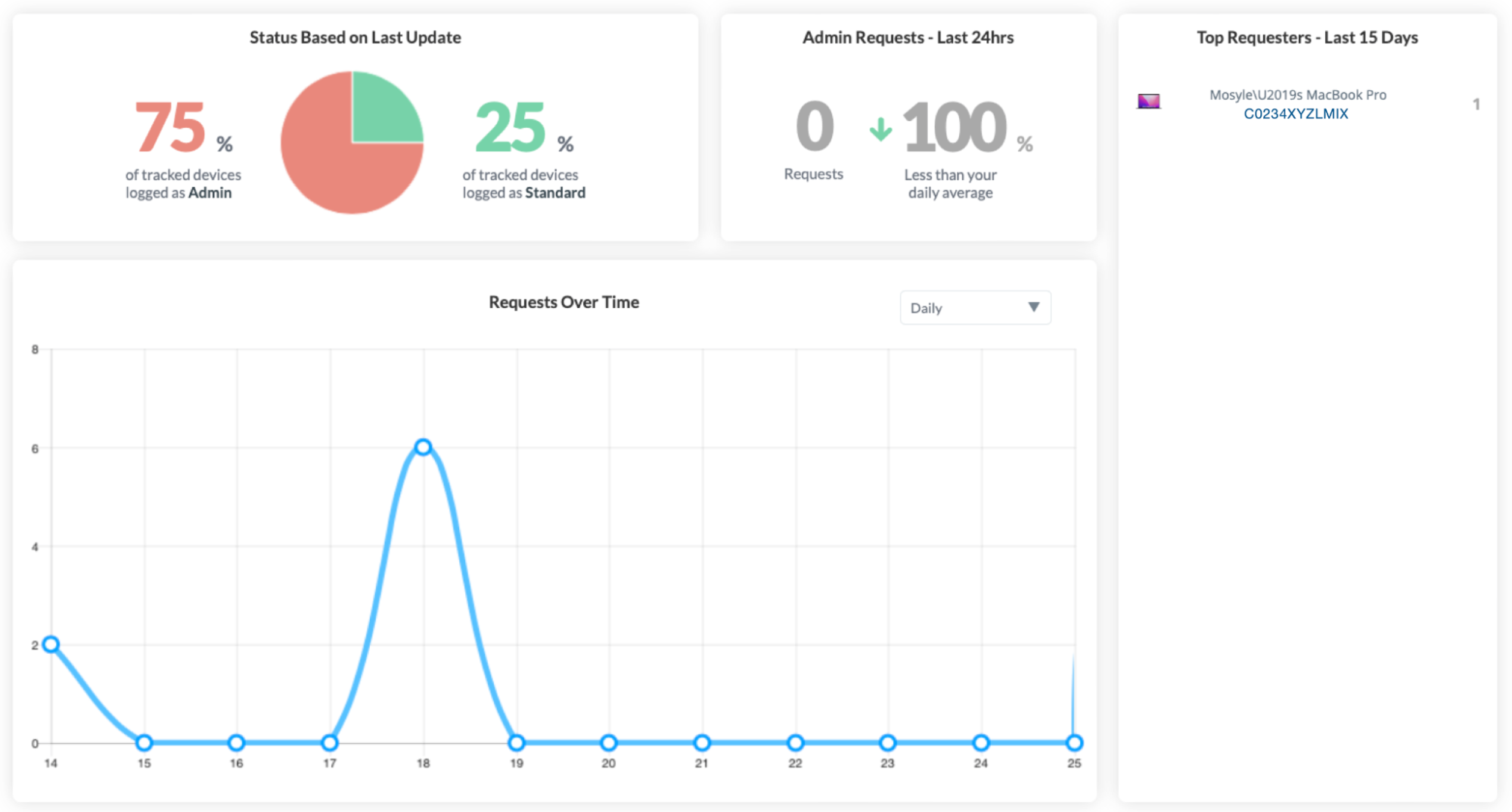Click the Mosyle MacBook Pro device name
Image resolution: width=1512 pixels, height=812 pixels.
pos(1297,95)
